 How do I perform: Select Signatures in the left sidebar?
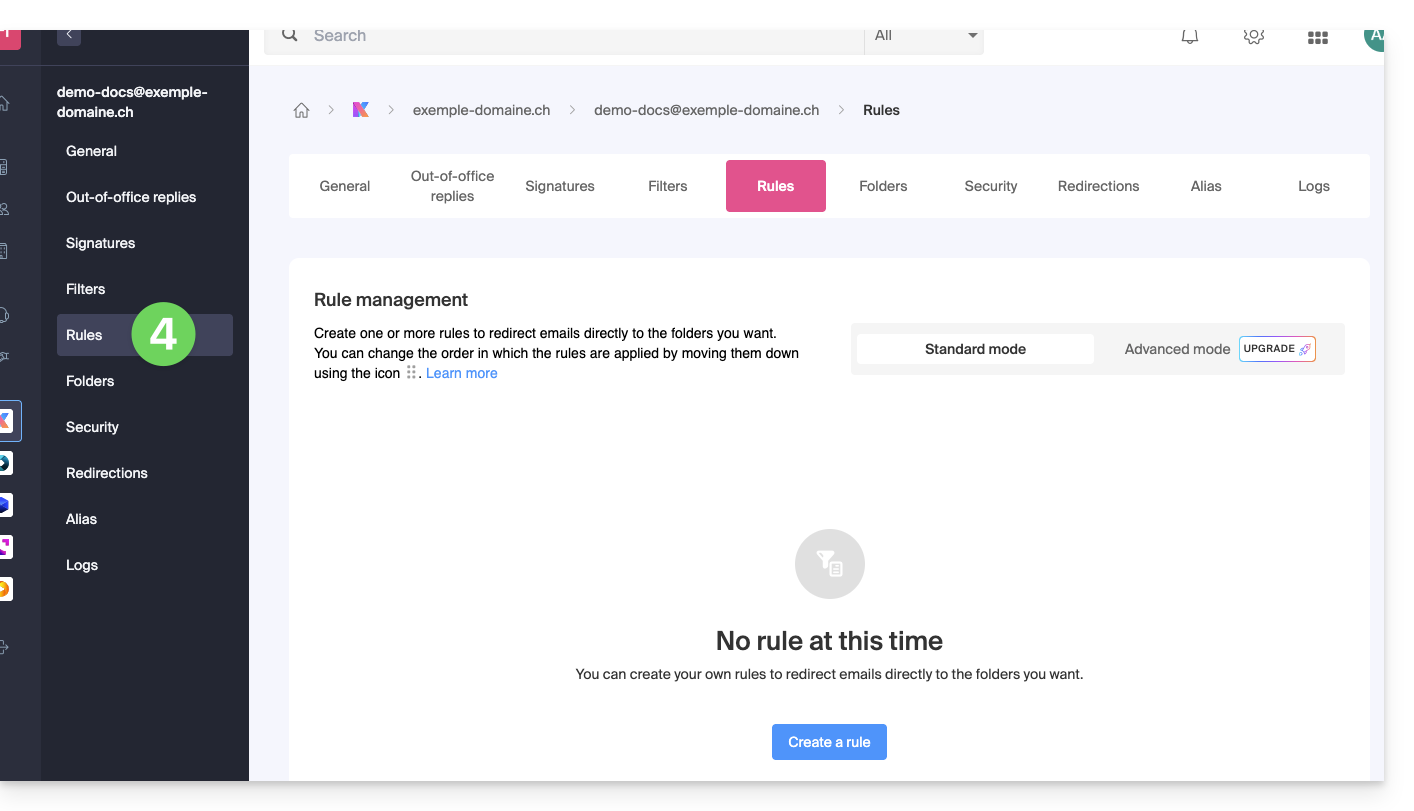[100, 243]
